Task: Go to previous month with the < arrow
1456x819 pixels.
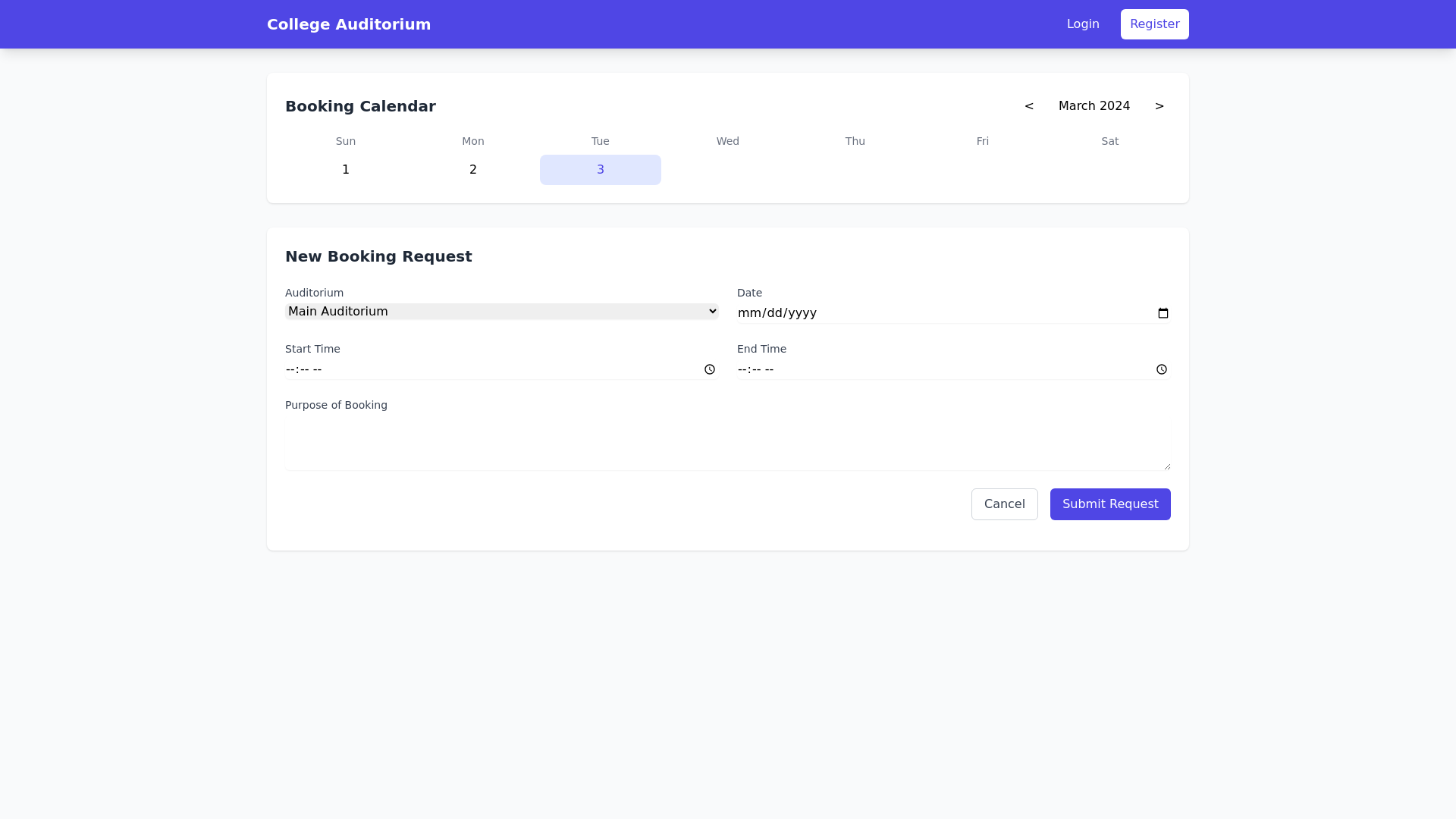Action: pos(1028,106)
